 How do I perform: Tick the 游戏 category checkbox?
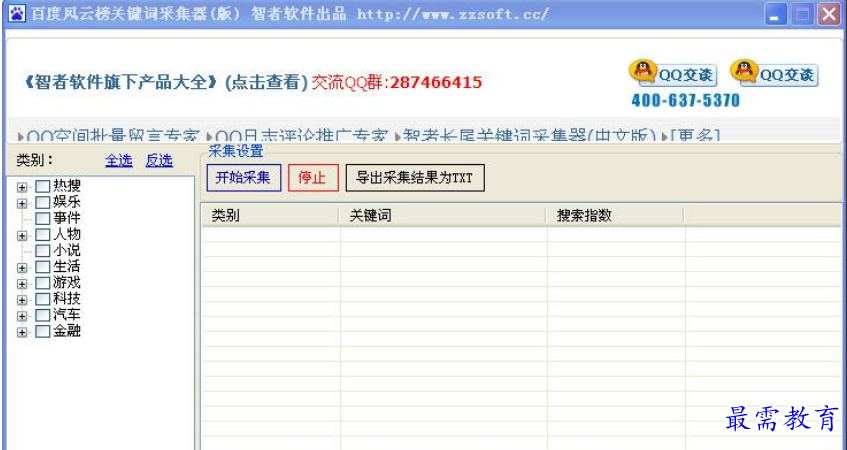click(43, 283)
